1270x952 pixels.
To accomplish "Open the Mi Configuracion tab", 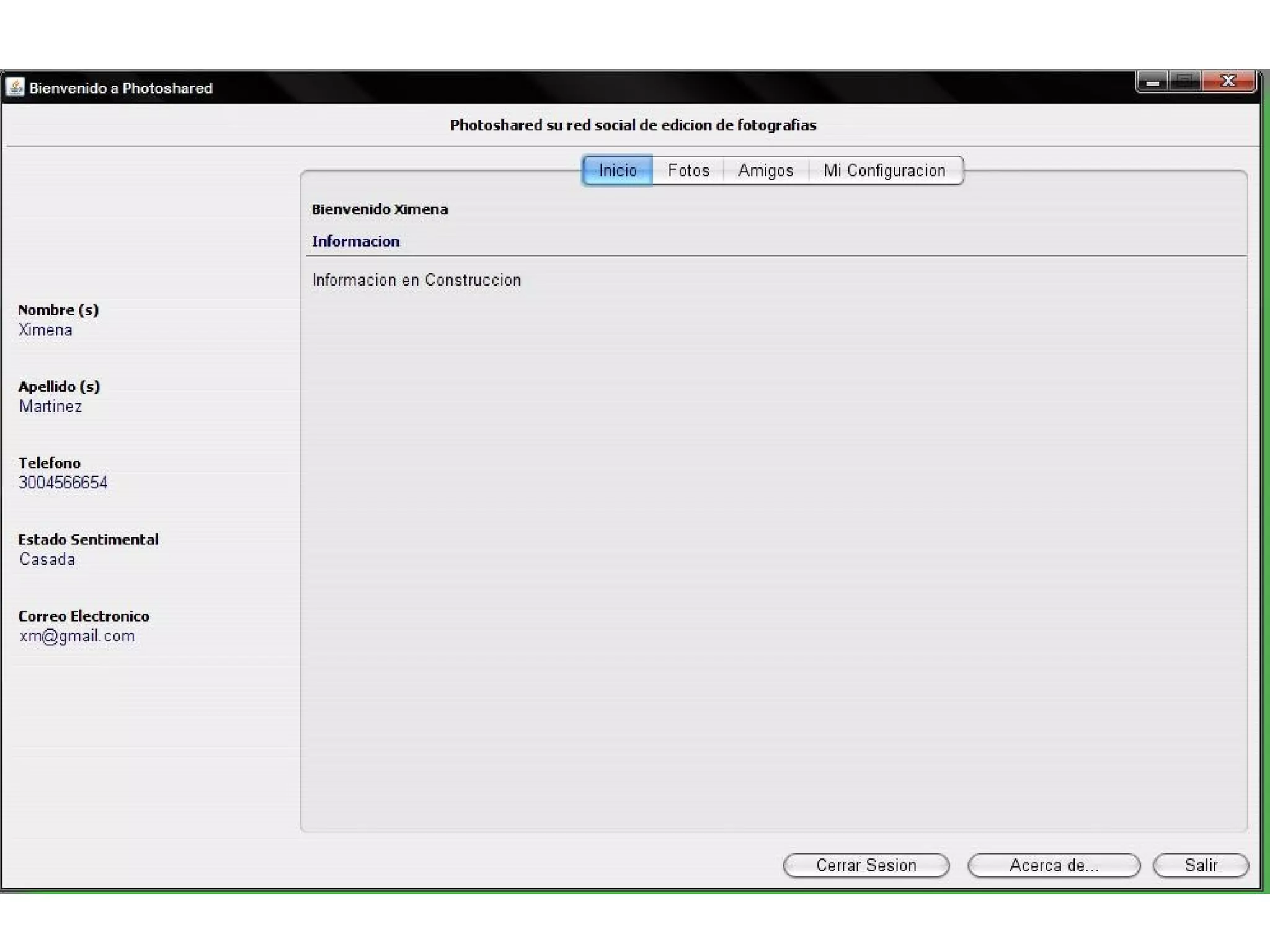I will coord(884,170).
